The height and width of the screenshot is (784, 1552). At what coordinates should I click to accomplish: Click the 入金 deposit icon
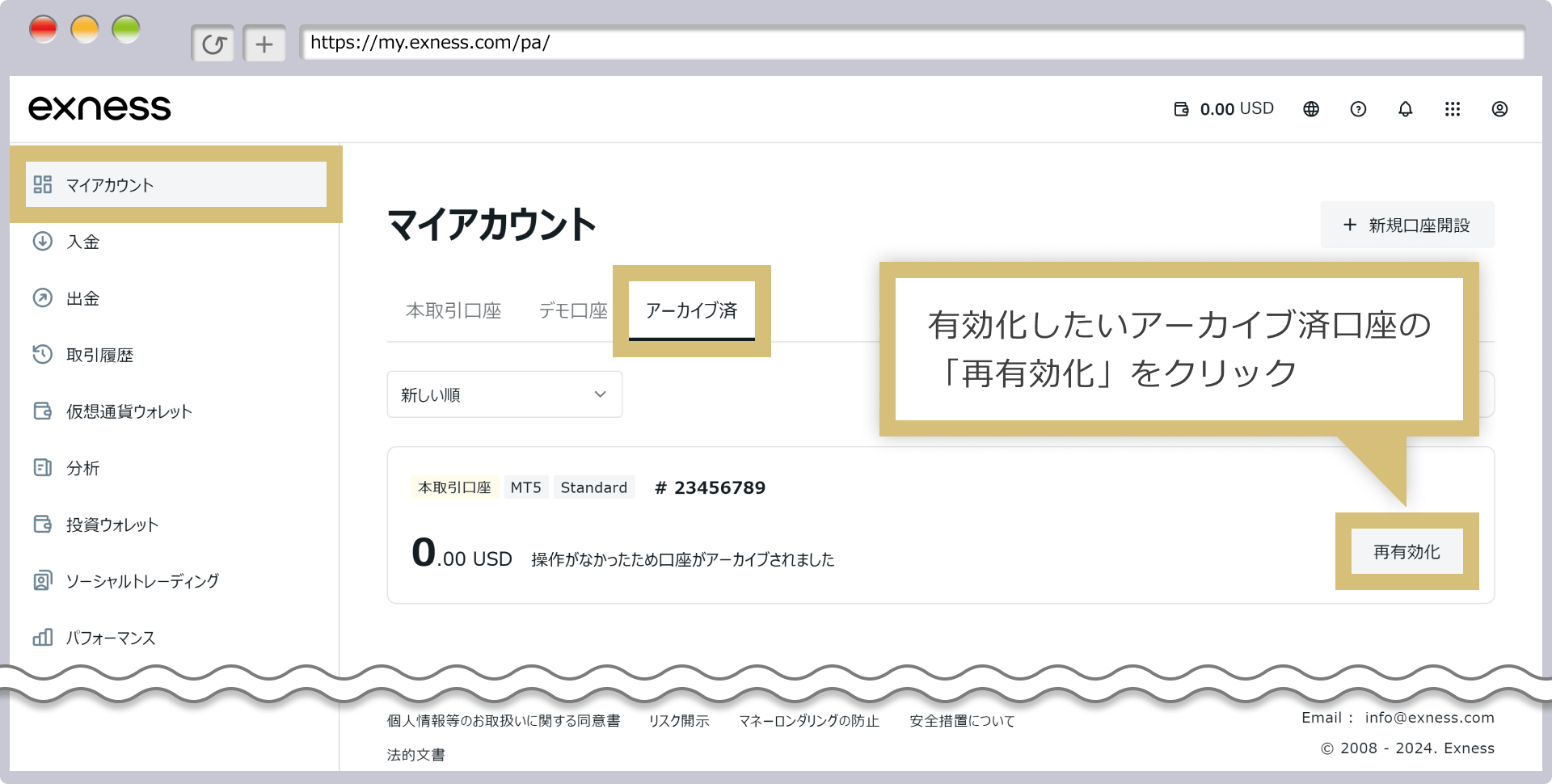[43, 241]
